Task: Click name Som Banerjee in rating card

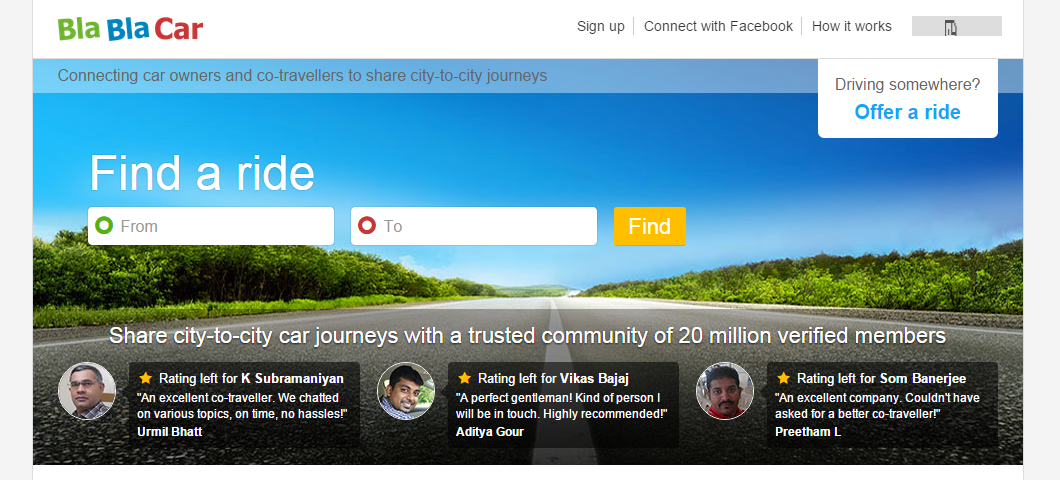Action: (923, 379)
